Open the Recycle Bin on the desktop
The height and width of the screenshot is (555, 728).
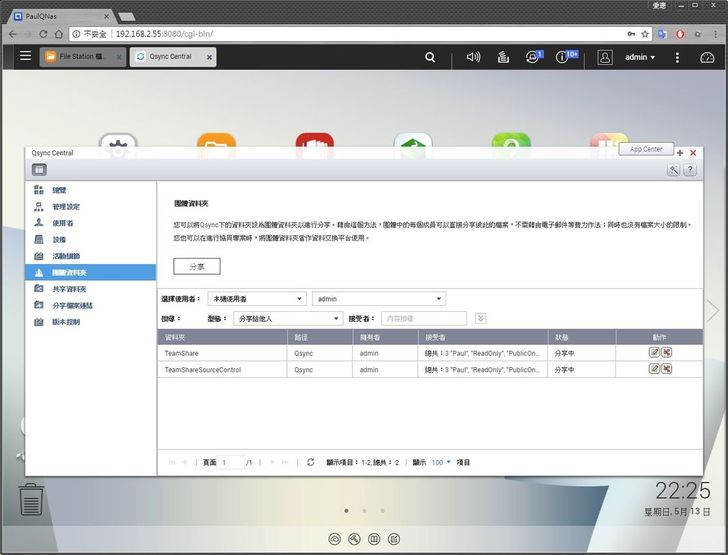click(31, 497)
